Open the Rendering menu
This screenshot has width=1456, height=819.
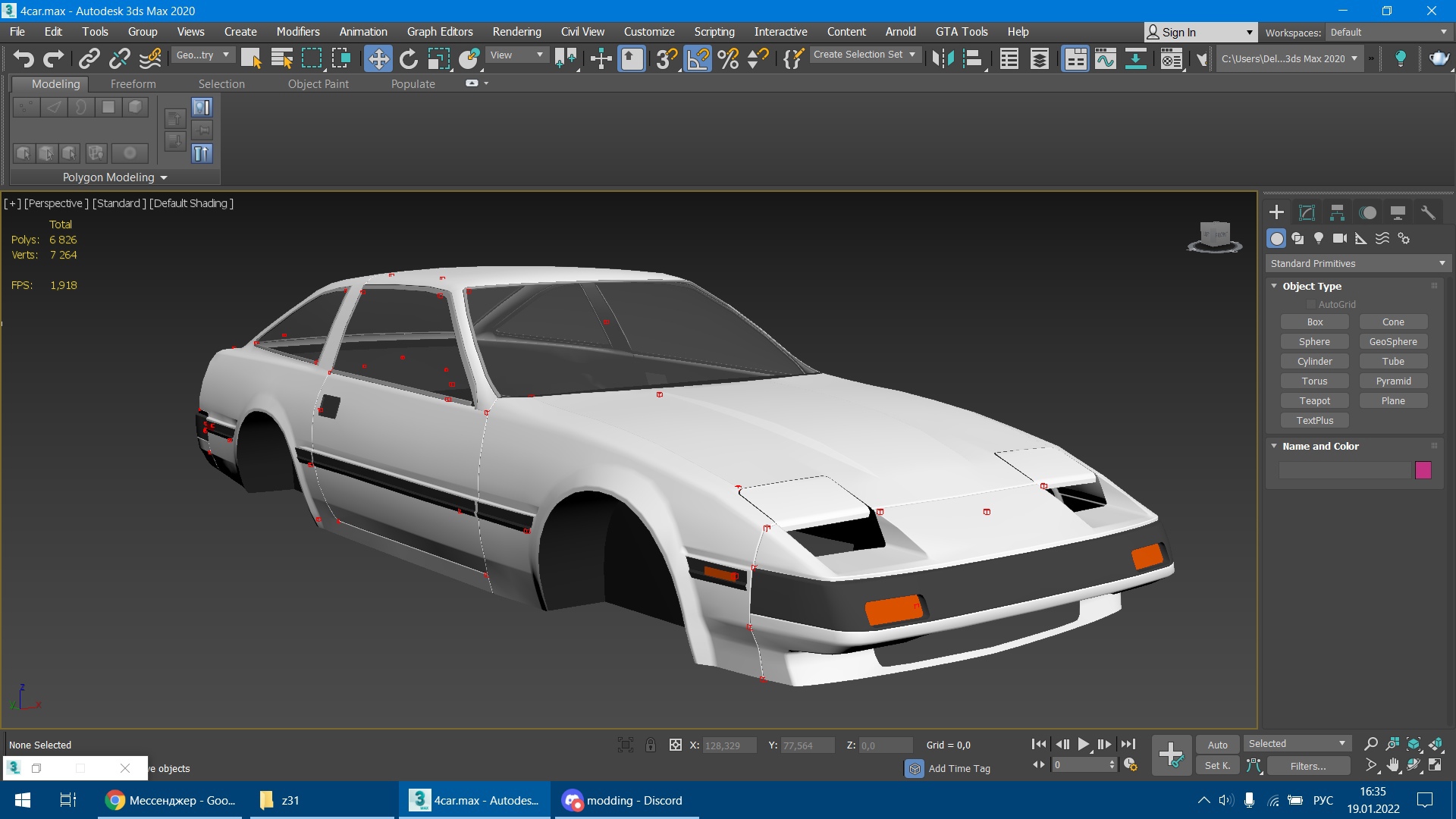pyautogui.click(x=516, y=32)
